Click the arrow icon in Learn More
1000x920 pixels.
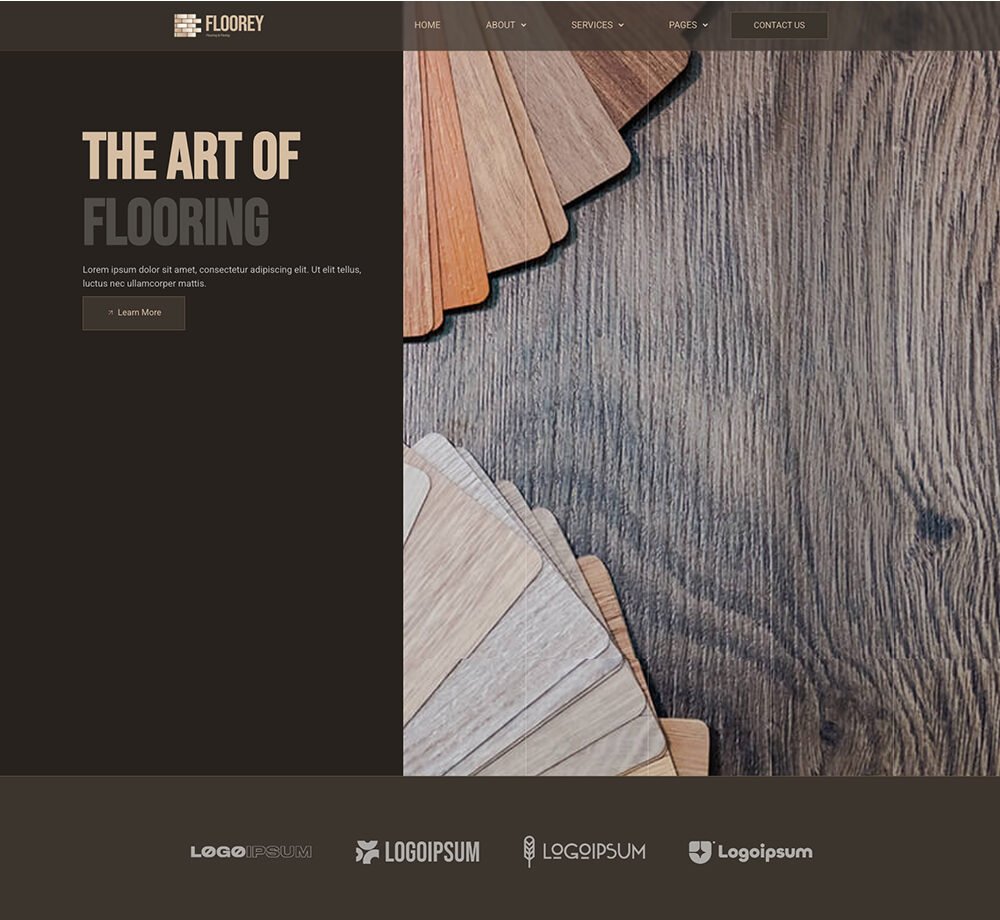coord(110,312)
